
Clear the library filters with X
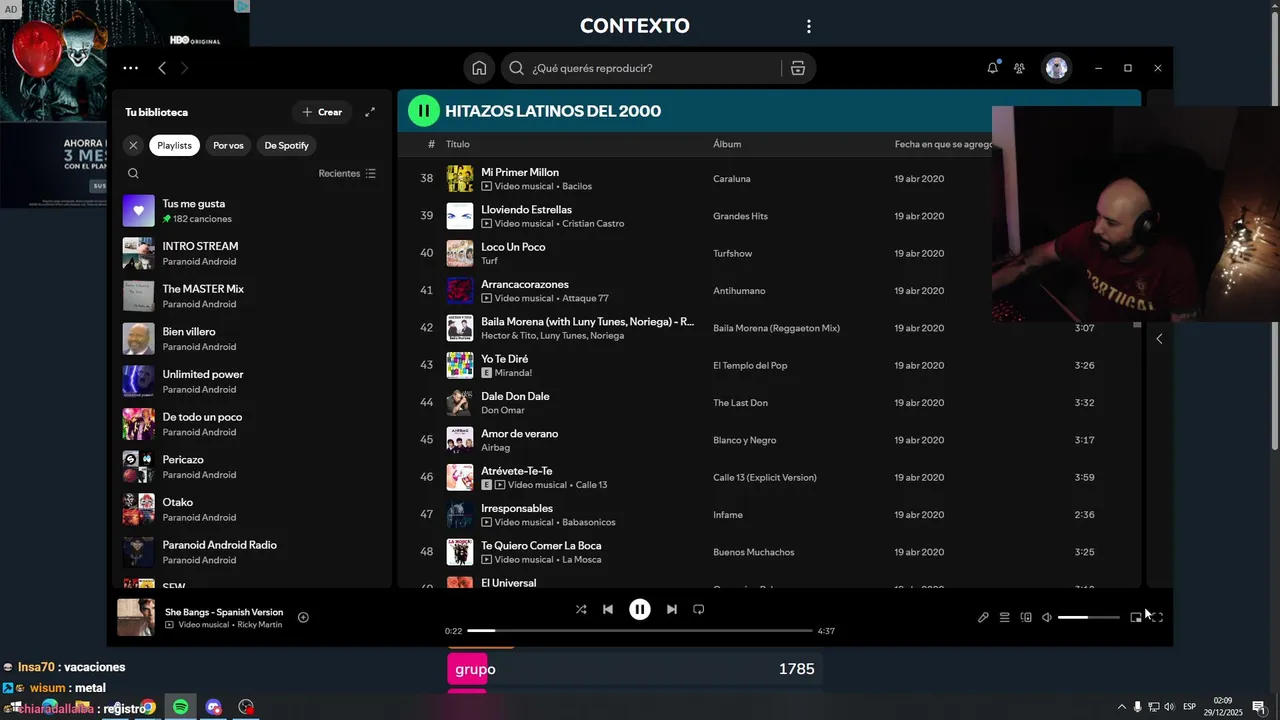(x=133, y=145)
